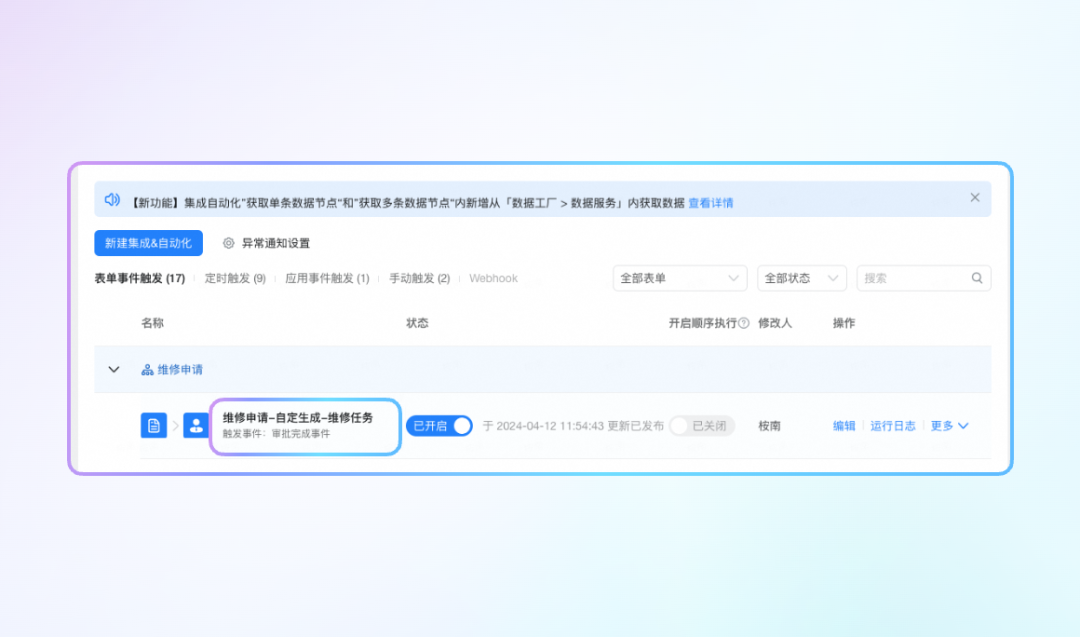Open the 全部状态 filter dropdown

coord(801,279)
